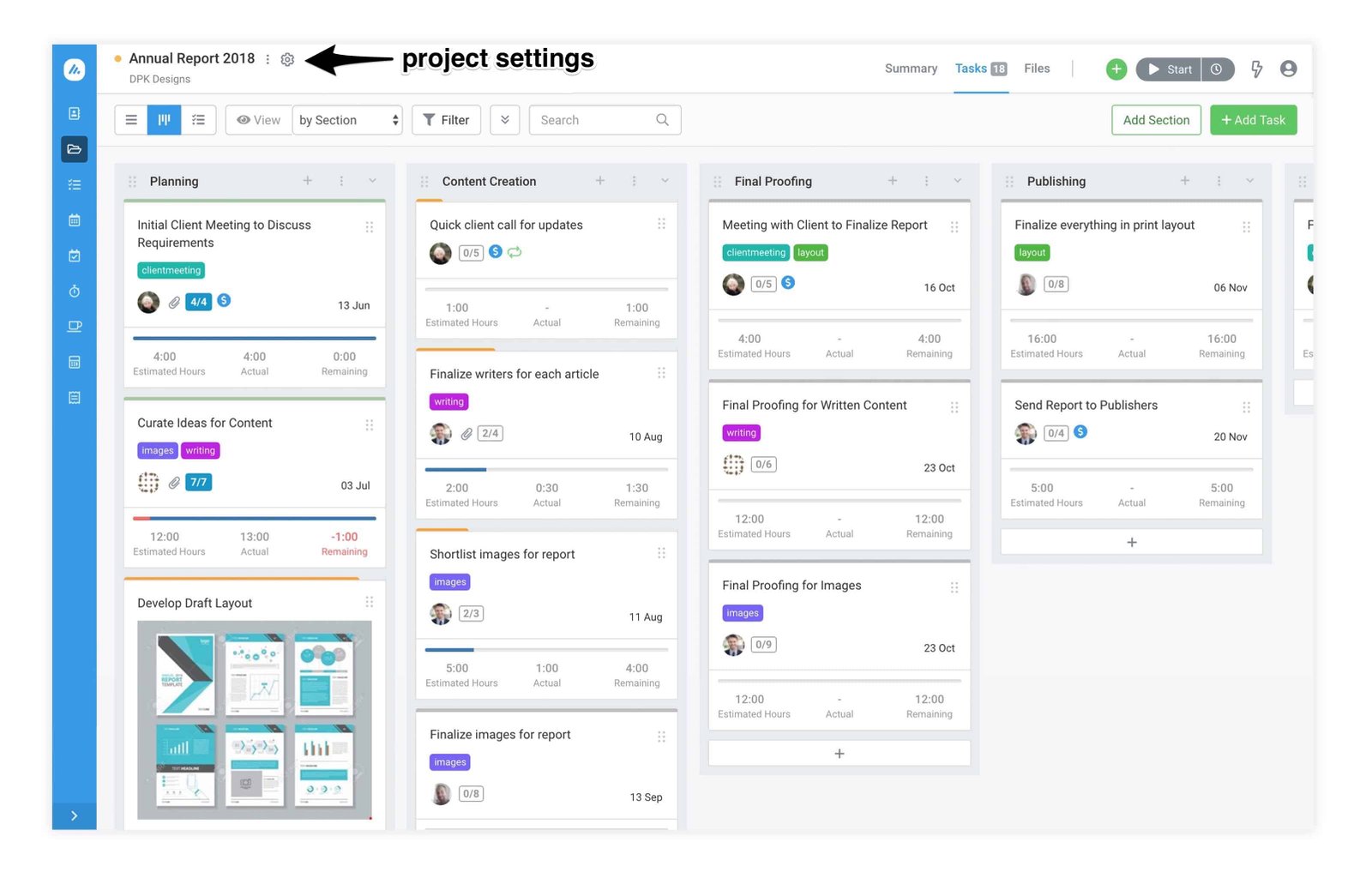The height and width of the screenshot is (878, 1372).
Task: Open the calendar icon in sidebar
Action: pyautogui.click(x=75, y=220)
